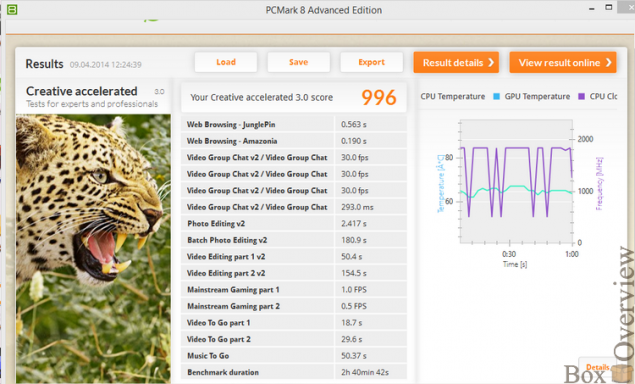This screenshot has height=384, width=635.
Task: Load a saved result file
Action: [226, 62]
